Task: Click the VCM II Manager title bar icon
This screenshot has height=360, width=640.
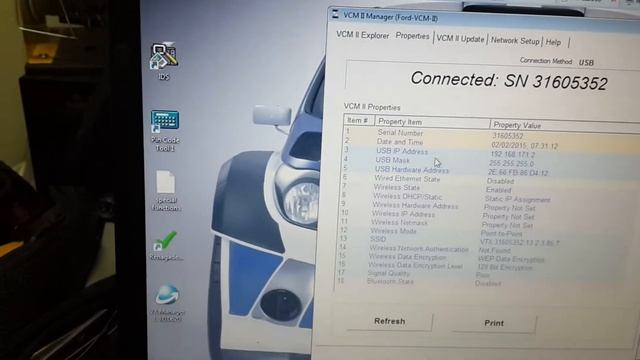Action: click(x=335, y=15)
